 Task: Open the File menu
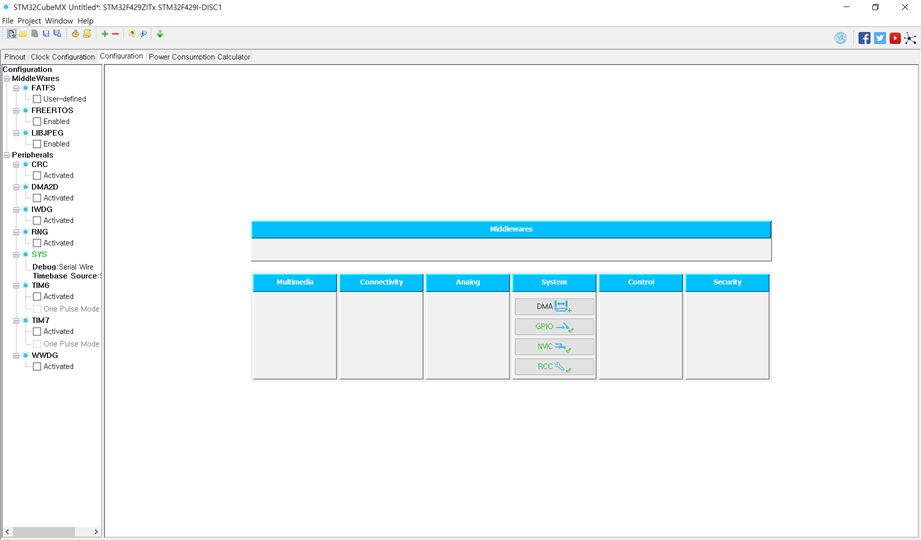coord(8,21)
